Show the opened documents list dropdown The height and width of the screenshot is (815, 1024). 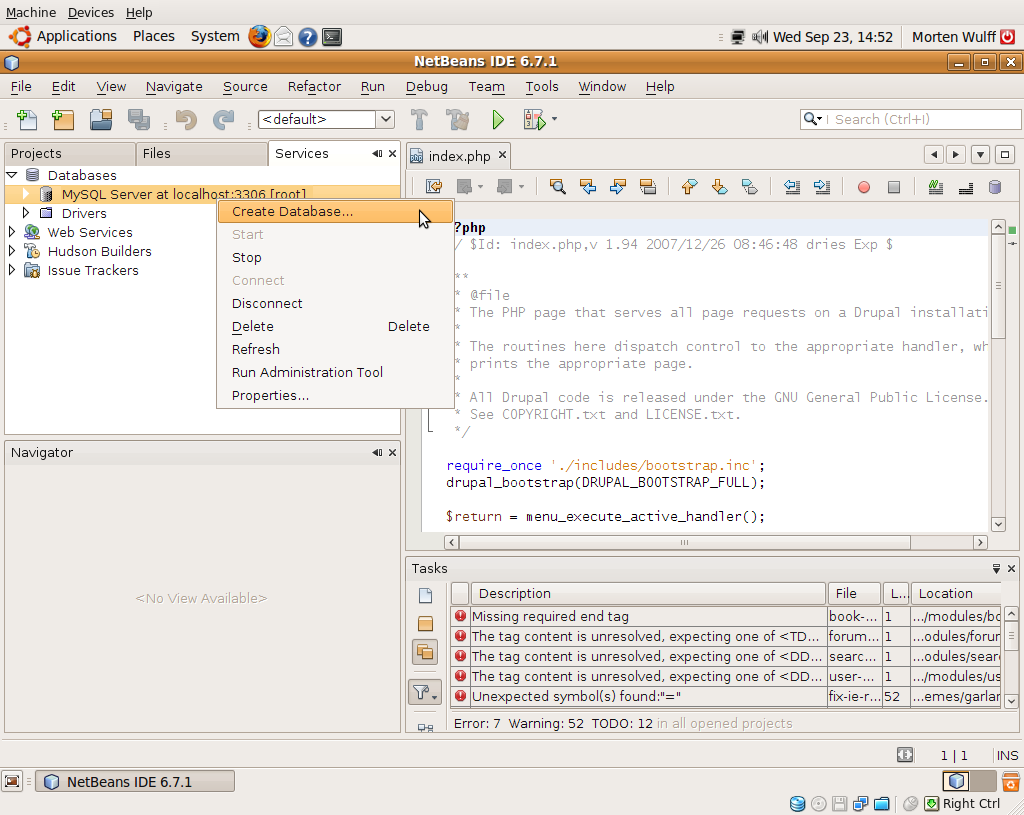pyautogui.click(x=980, y=155)
